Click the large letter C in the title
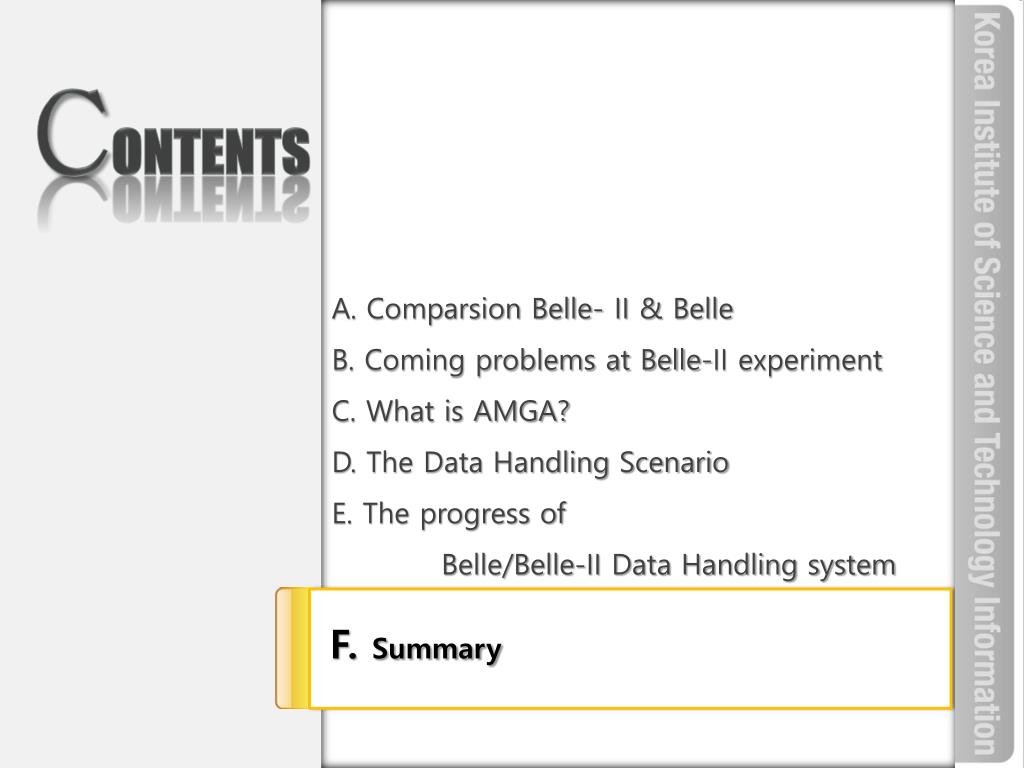 click(72, 133)
